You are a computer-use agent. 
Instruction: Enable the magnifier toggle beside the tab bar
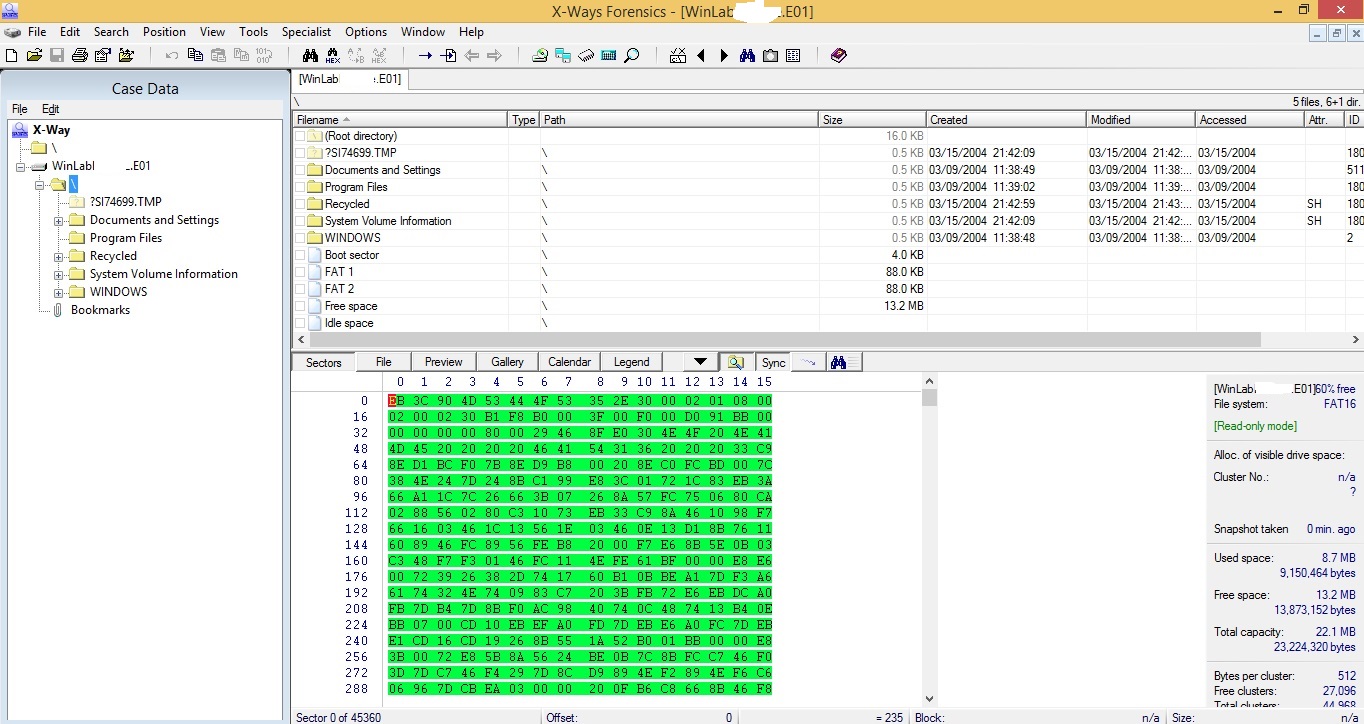[736, 361]
